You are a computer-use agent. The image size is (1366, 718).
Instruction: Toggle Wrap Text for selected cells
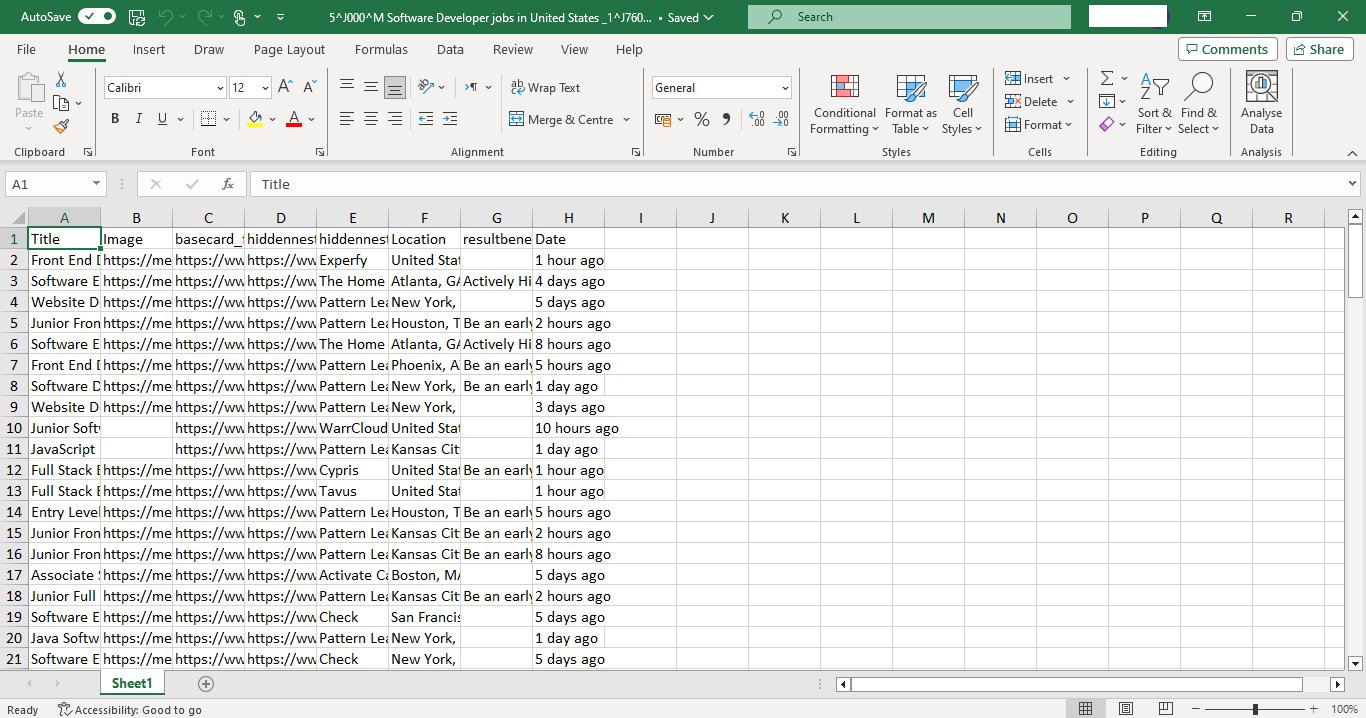(545, 88)
